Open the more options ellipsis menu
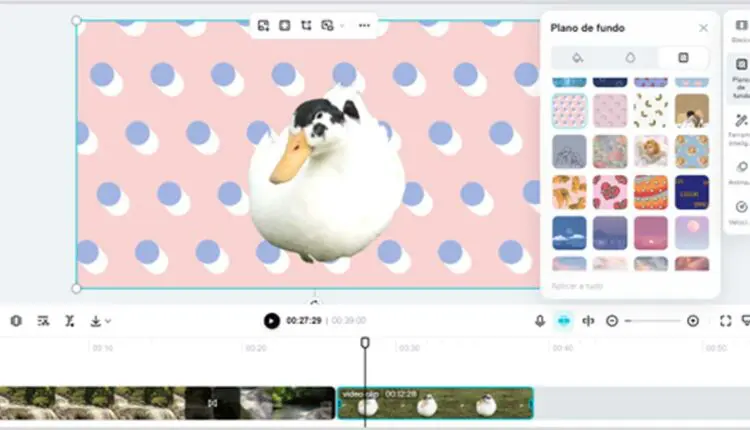 [364, 25]
